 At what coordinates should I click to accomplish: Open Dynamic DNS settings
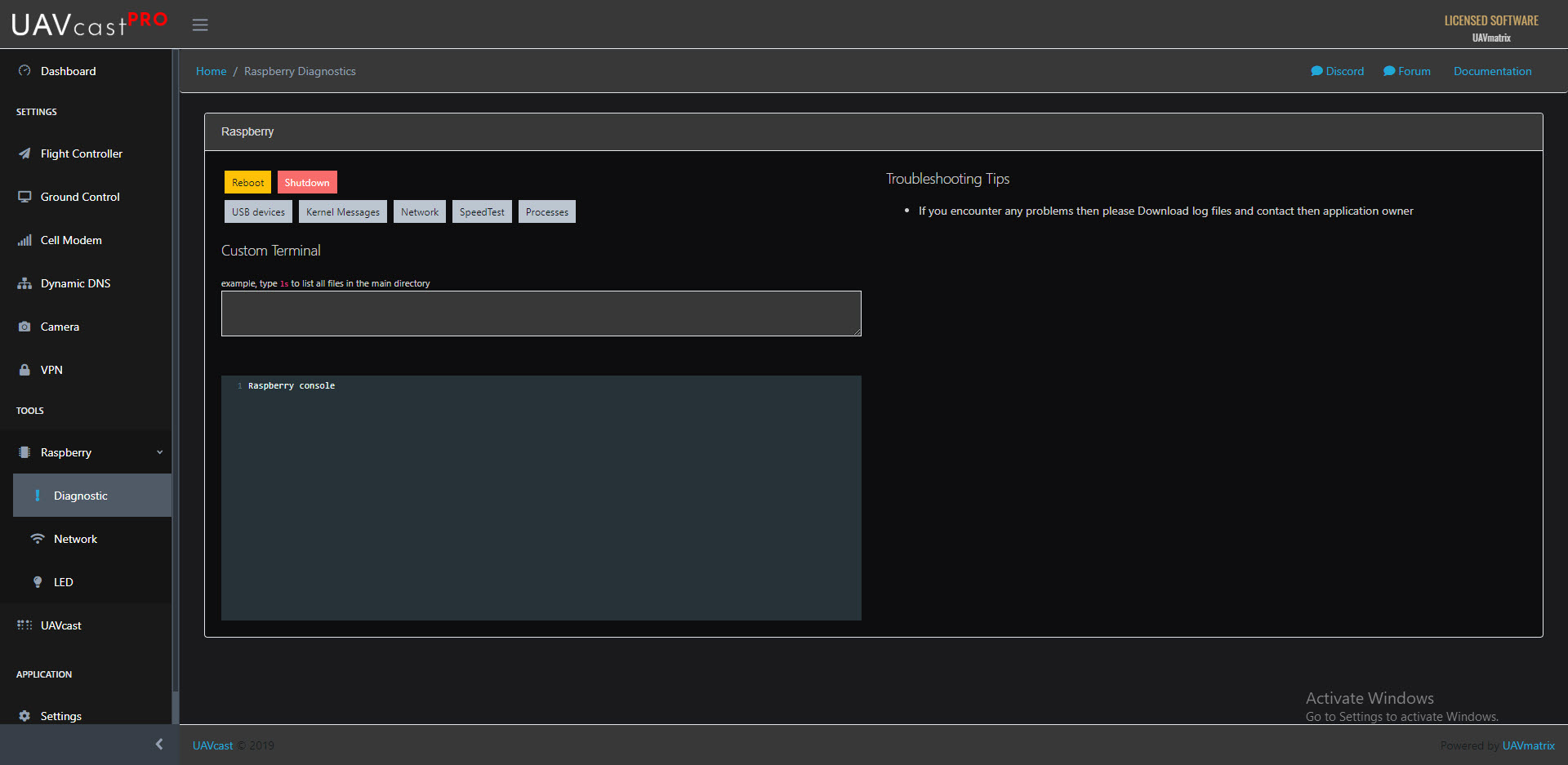point(86,283)
